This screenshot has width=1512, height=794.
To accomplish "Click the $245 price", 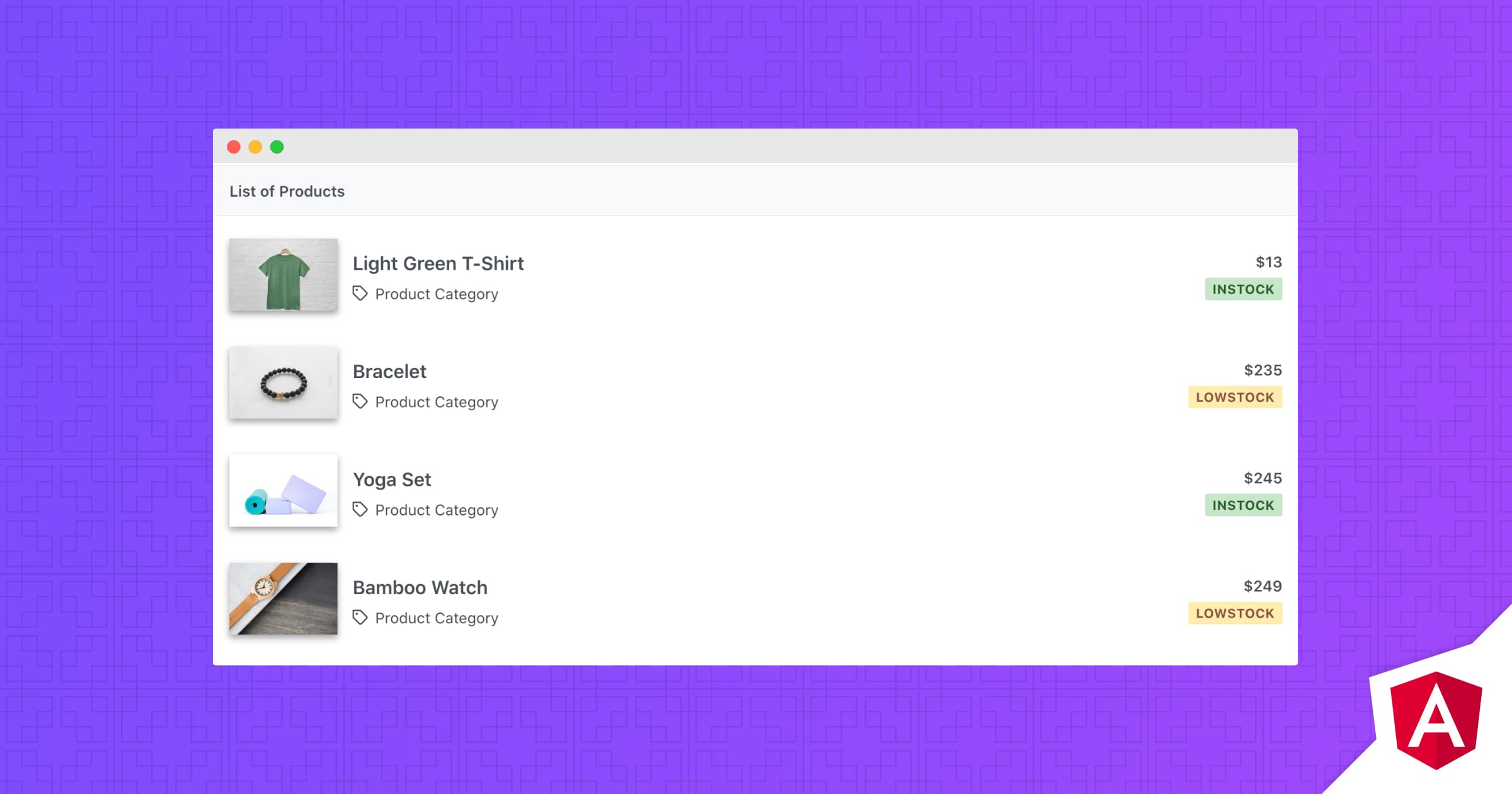I will point(1263,478).
